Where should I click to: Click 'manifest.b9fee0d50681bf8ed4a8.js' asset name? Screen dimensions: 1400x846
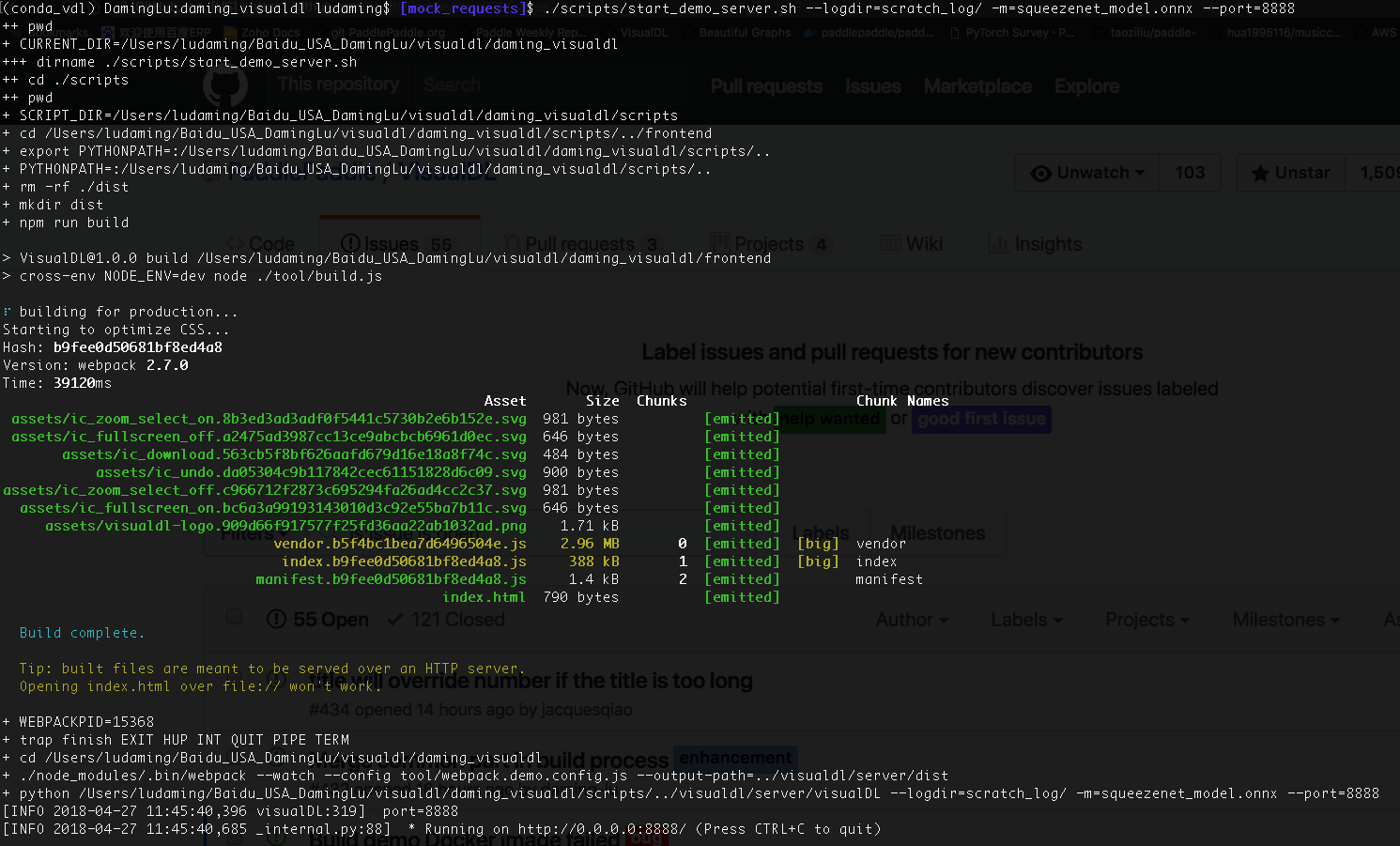pyautogui.click(x=391, y=579)
